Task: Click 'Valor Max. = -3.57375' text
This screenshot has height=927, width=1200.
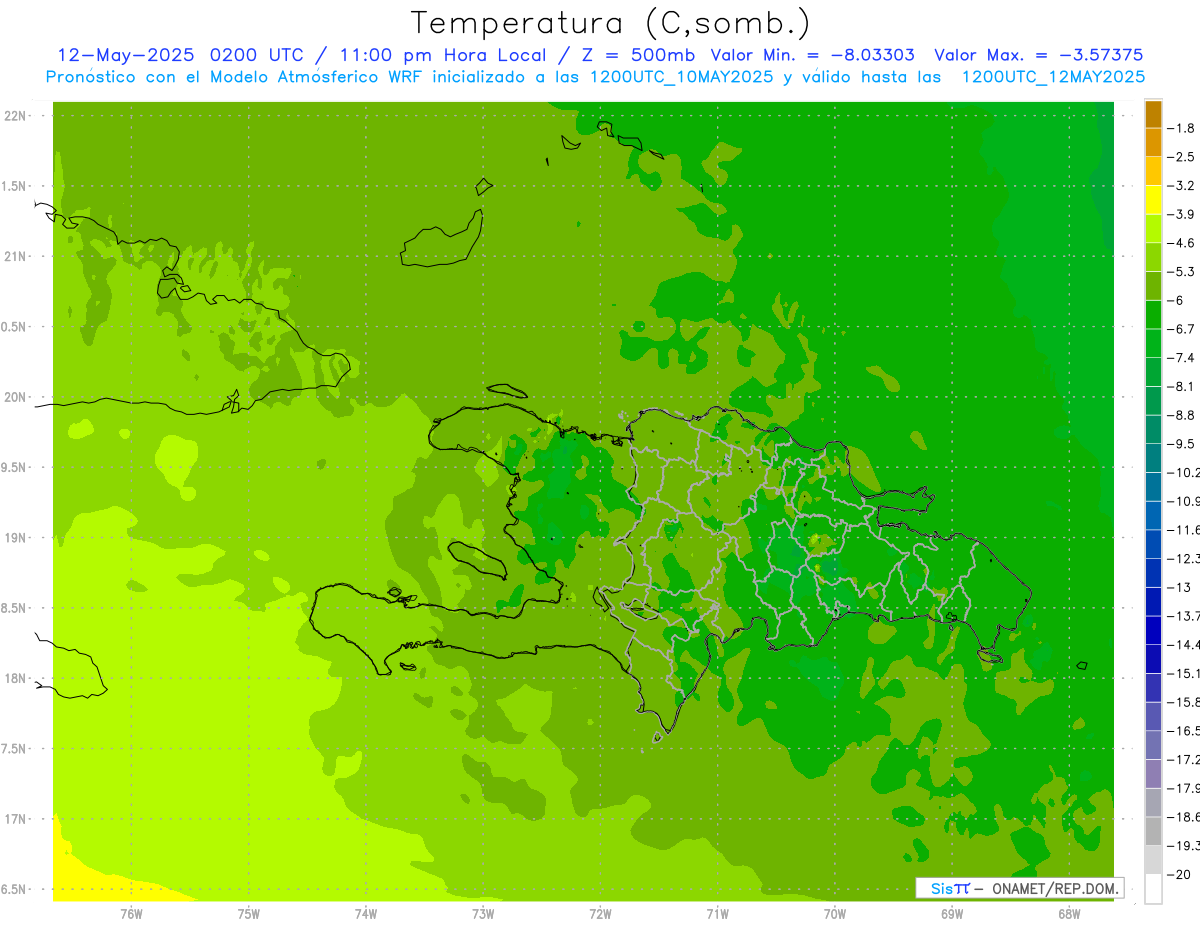Action: 1038,55
